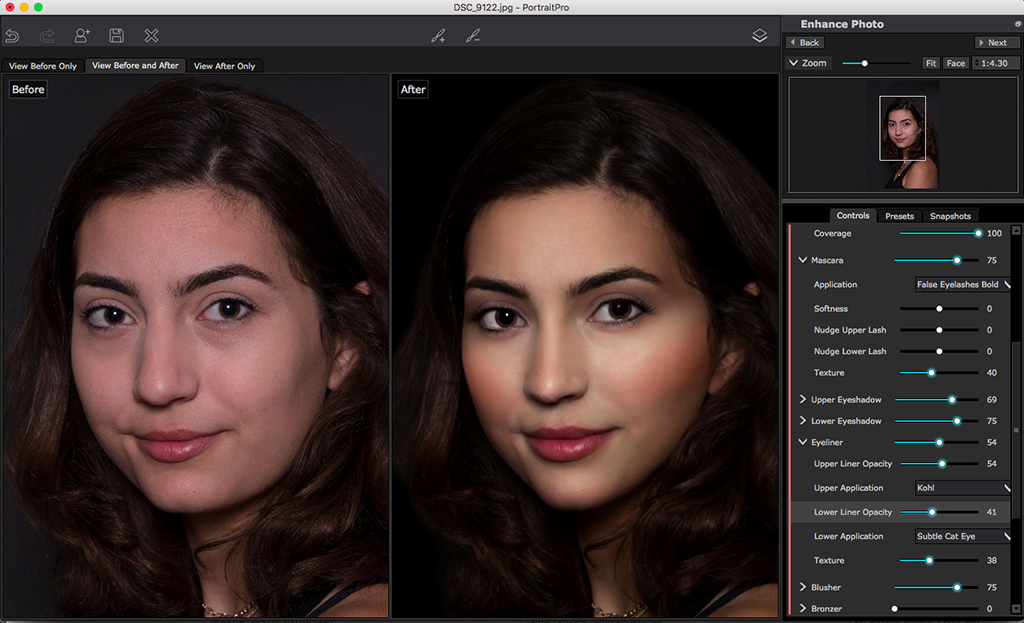Click the Next button

pos(996,42)
